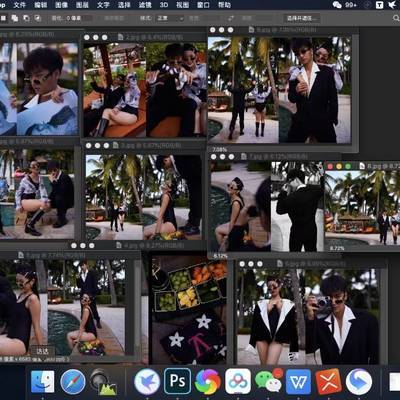
Task: Open the blue arrow-circle app in Dock
Action: (359, 382)
